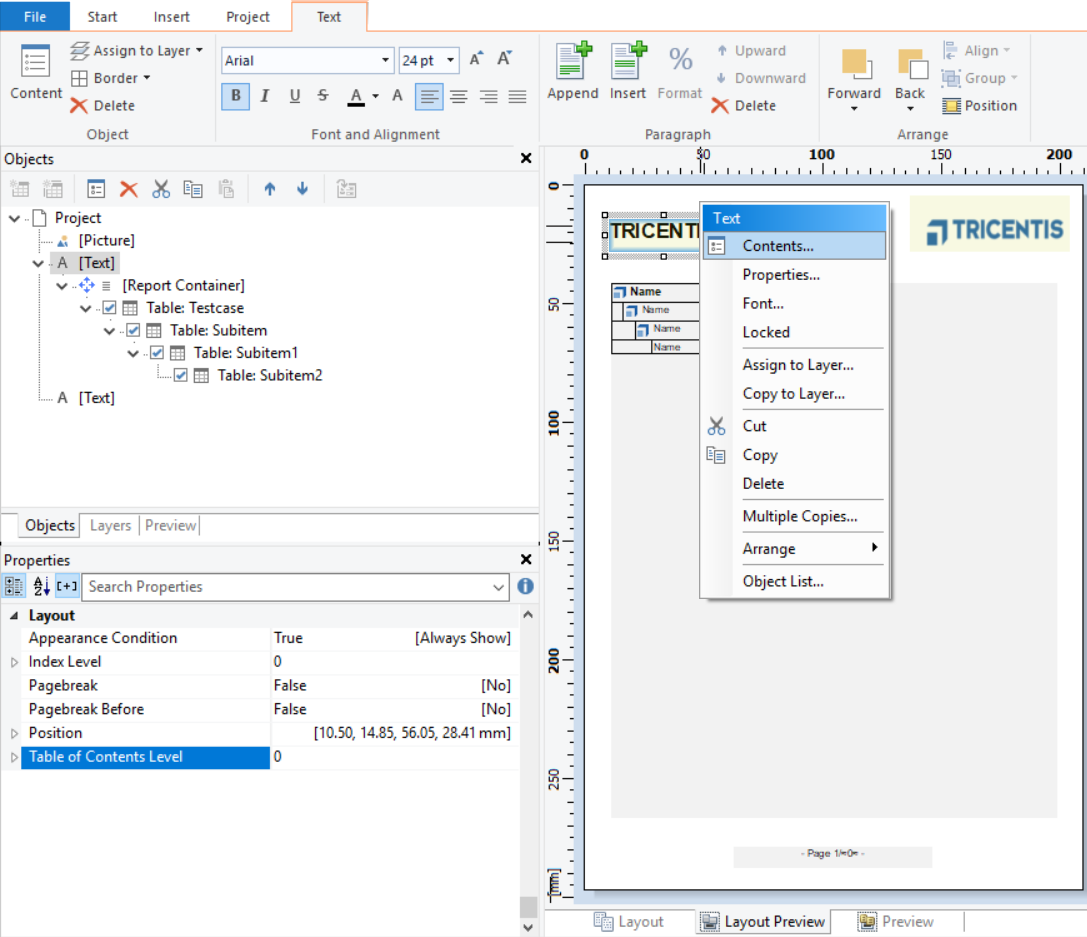Click the Italic formatting icon
Image resolution: width=1087 pixels, height=937 pixels.
click(265, 96)
